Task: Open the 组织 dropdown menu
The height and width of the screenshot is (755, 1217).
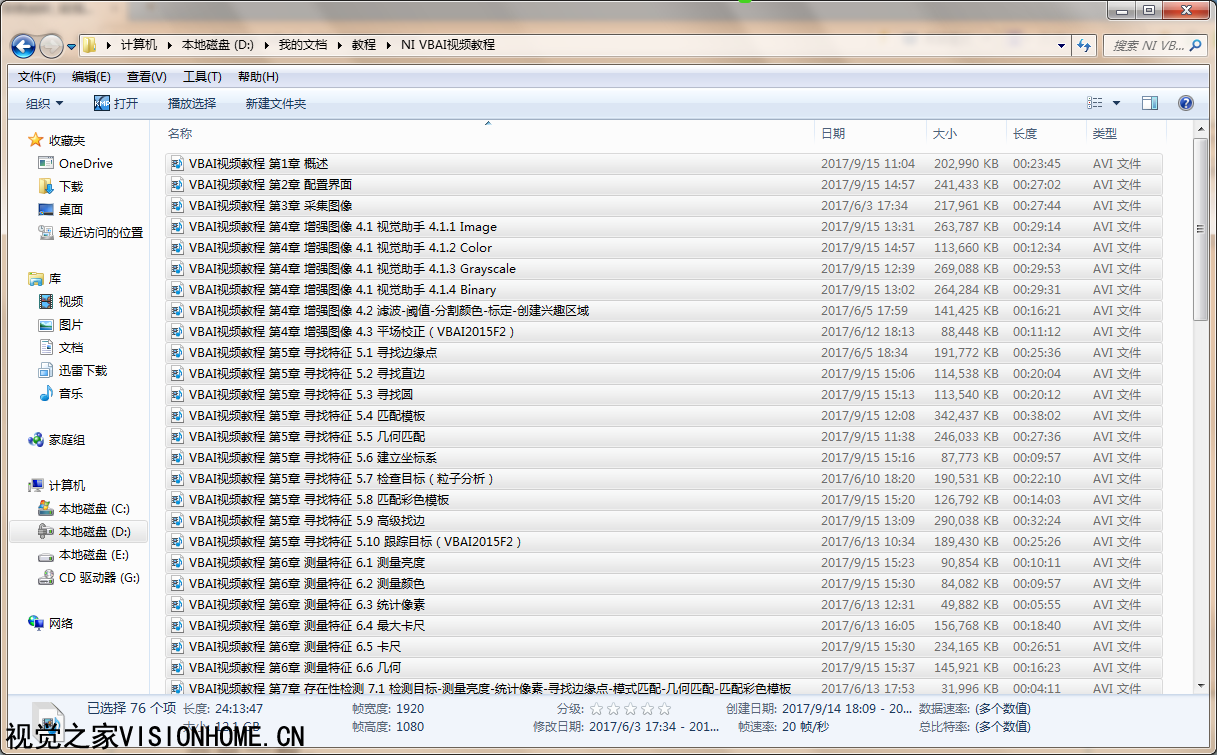Action: pos(44,104)
